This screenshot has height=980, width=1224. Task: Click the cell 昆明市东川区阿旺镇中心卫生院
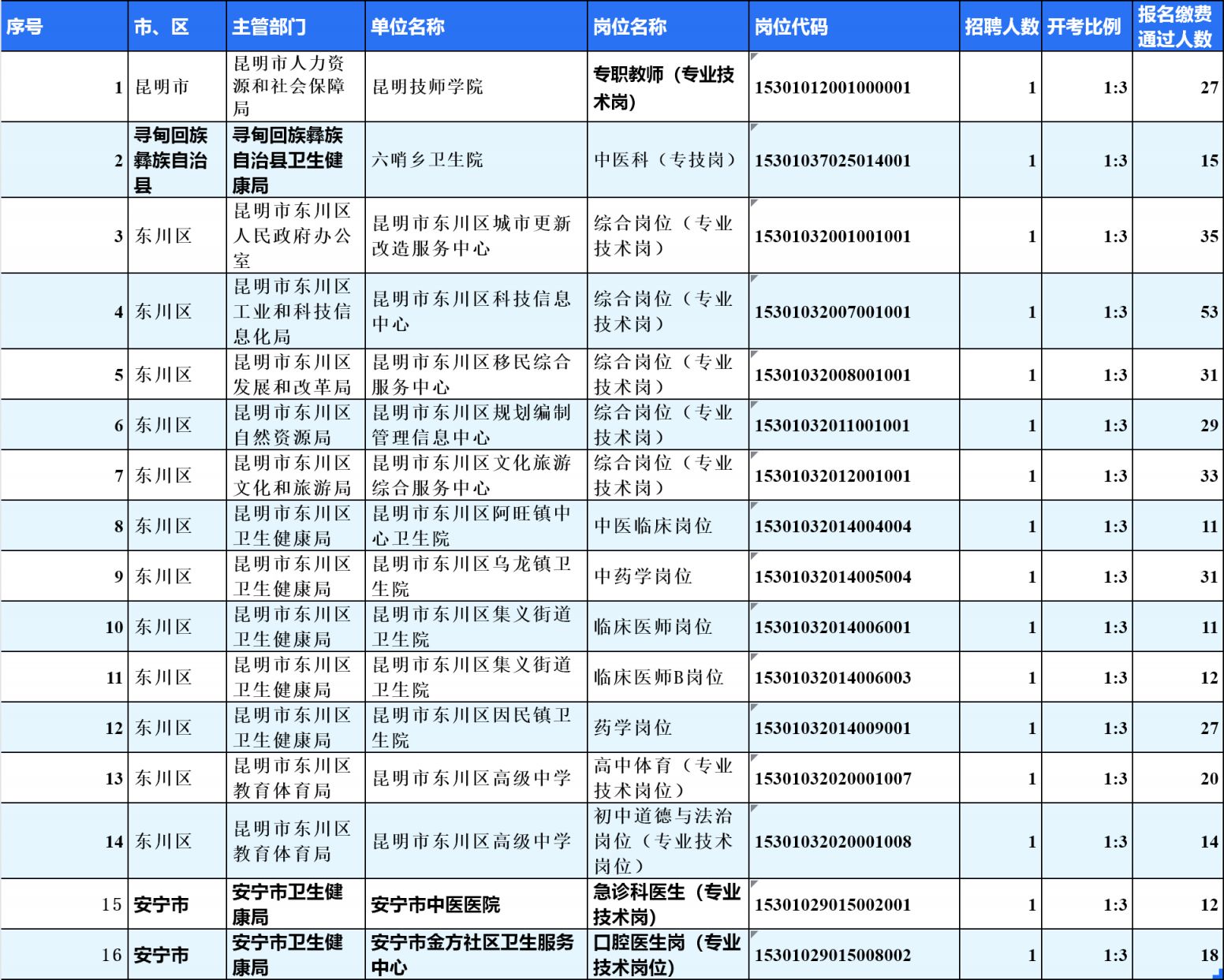pos(476,526)
